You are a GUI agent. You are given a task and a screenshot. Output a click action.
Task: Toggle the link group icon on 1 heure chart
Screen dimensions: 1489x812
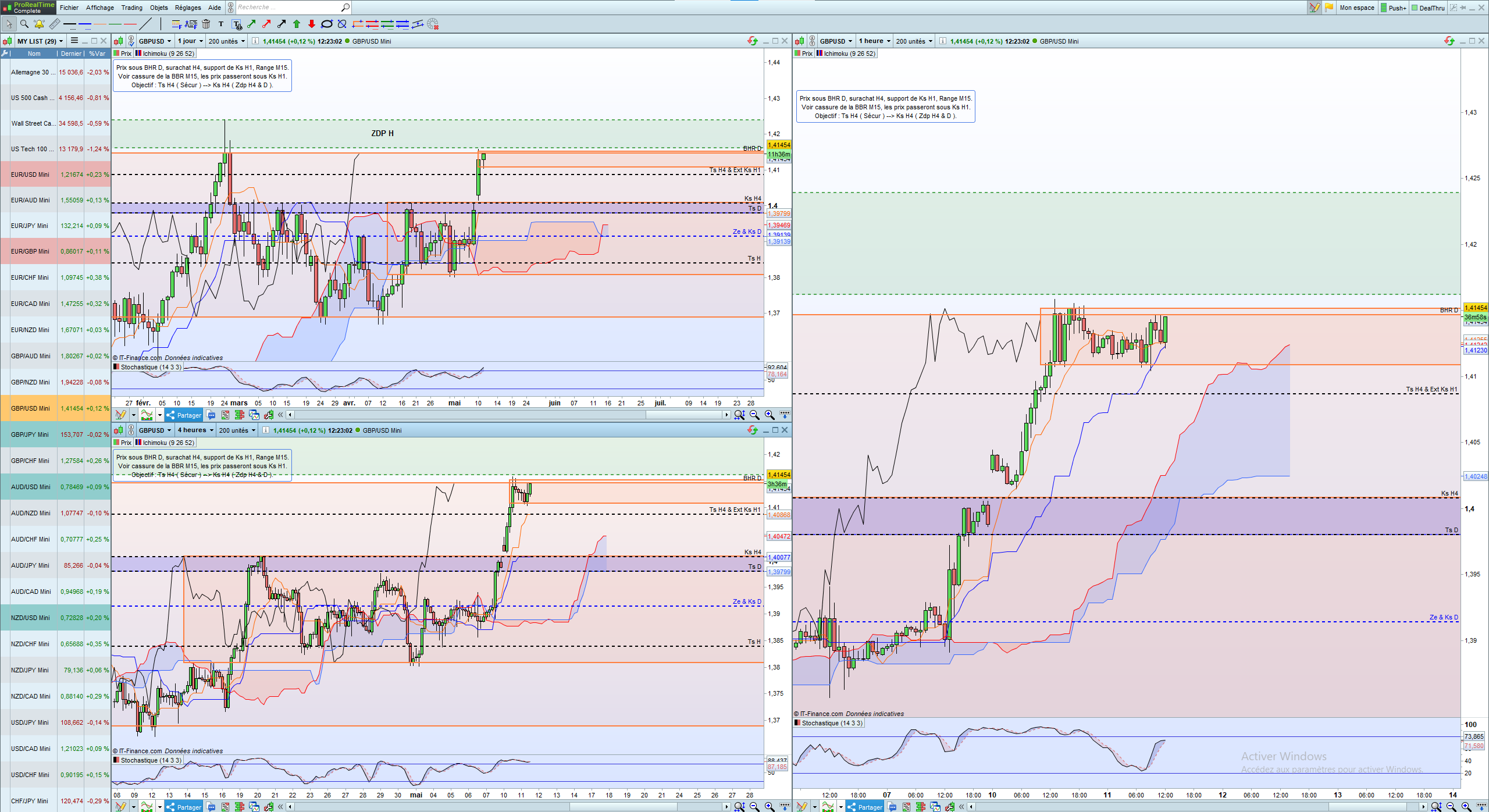coord(812,41)
